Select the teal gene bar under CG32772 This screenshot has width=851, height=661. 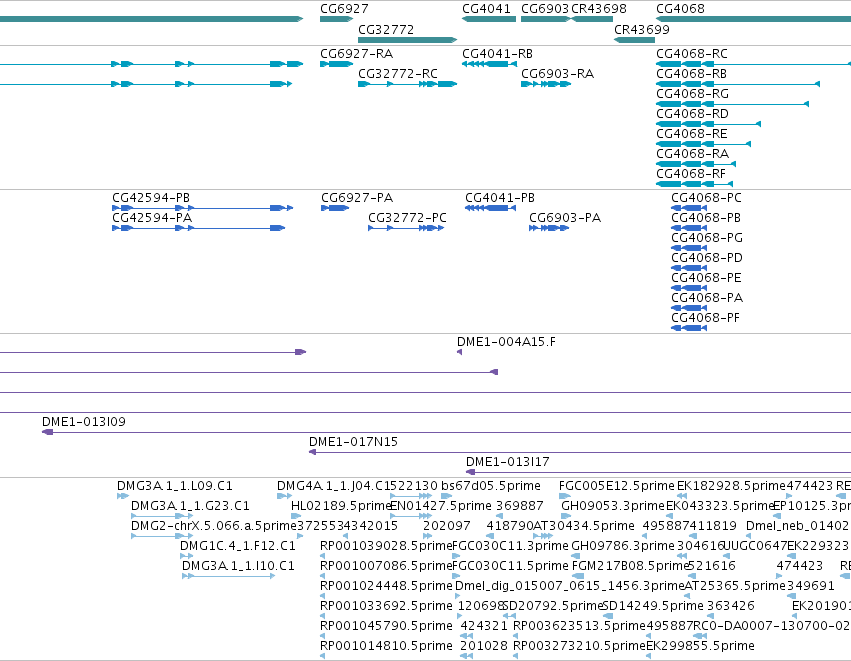pos(408,40)
